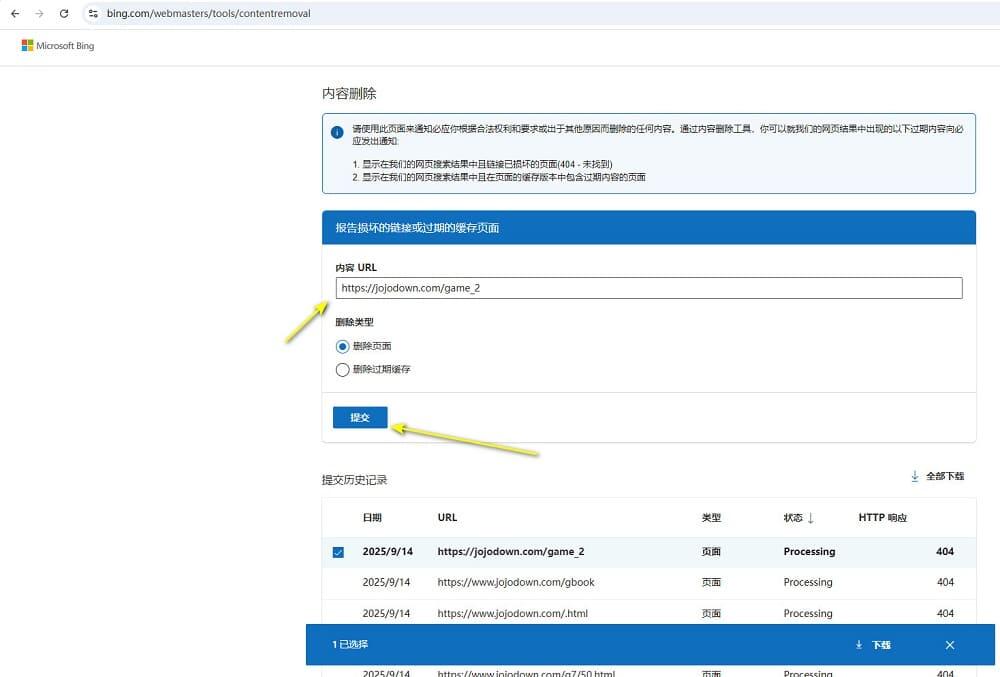Select the 删除过期缓存 radio button
1000x677 pixels.
point(342,370)
